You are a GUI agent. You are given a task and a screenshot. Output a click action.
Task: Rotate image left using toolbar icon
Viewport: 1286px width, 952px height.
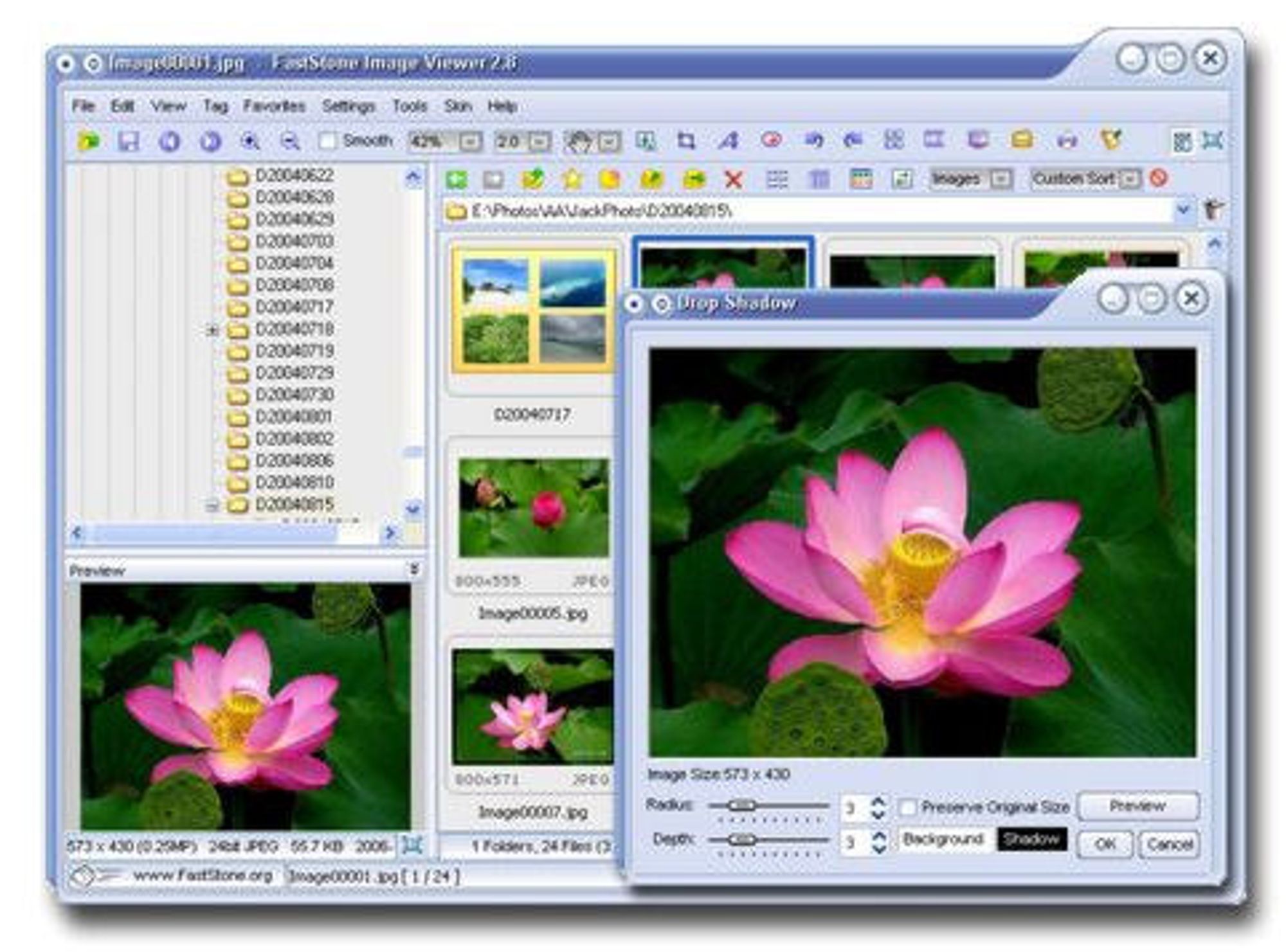(814, 139)
